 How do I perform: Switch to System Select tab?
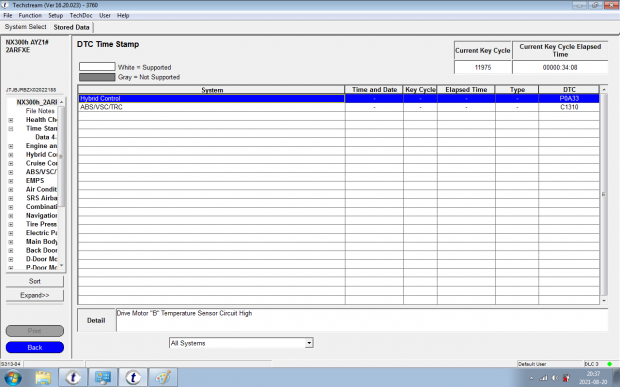(x=25, y=27)
